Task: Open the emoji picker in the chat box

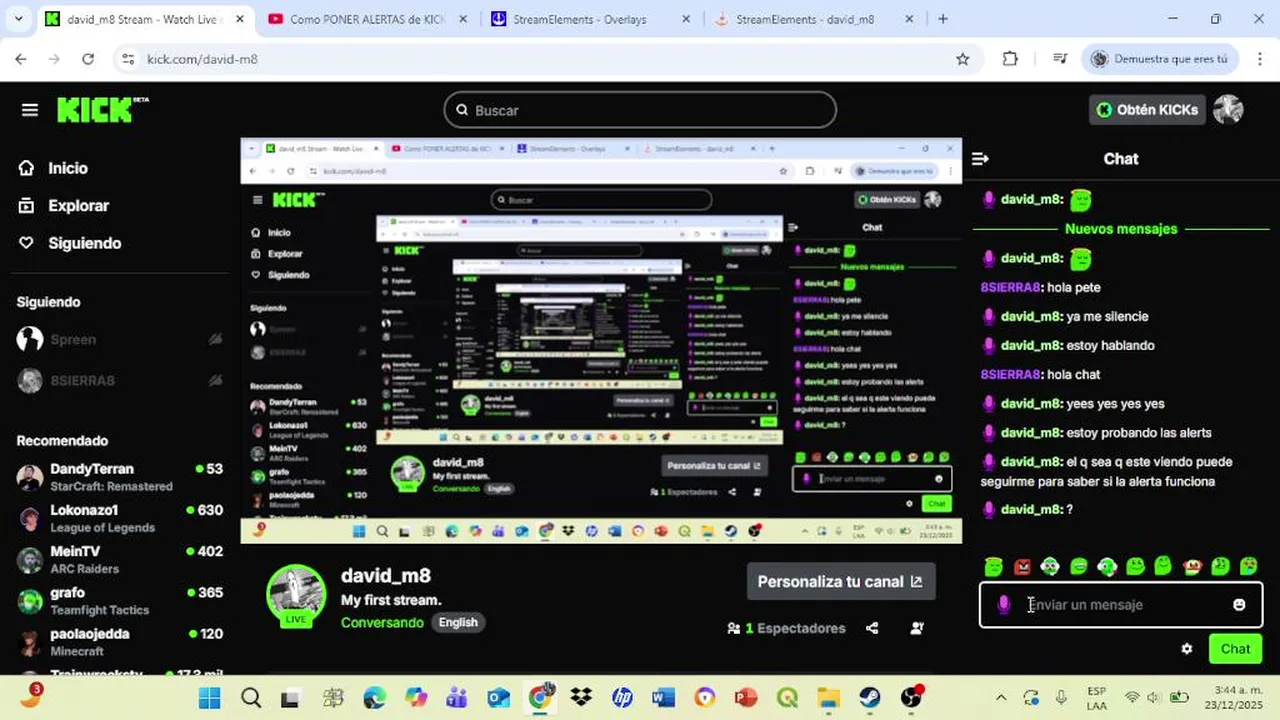Action: pos(1239,605)
